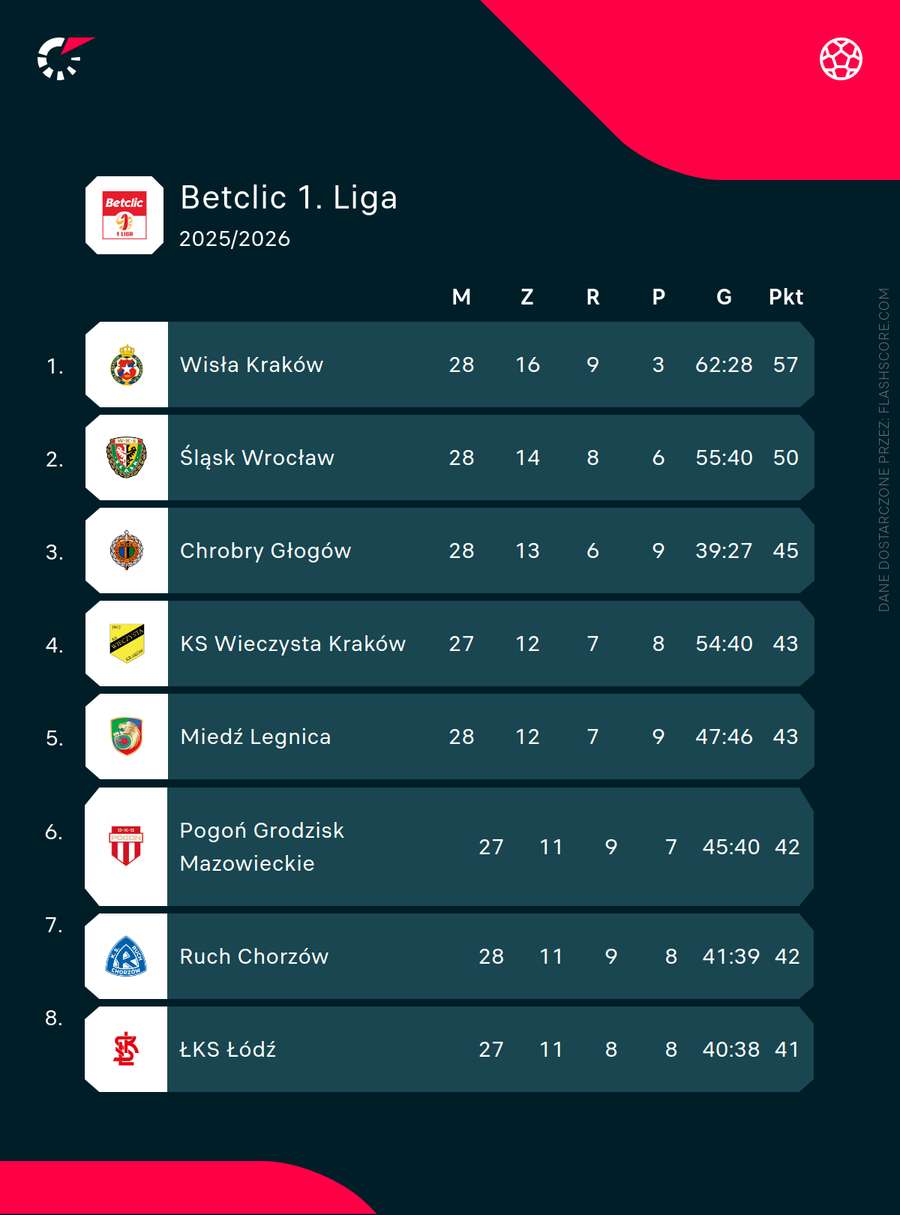
Task: Open the Betclic 1. Liga title
Action: (x=289, y=197)
